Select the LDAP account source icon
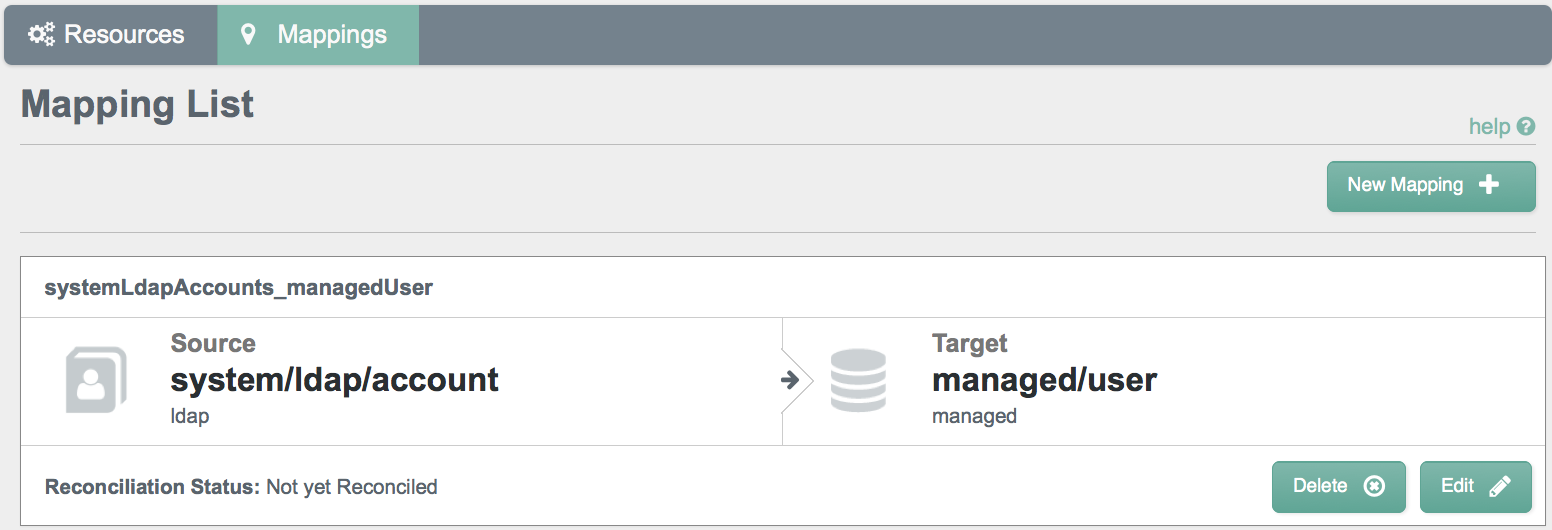Image resolution: width=1552 pixels, height=530 pixels. (x=96, y=380)
